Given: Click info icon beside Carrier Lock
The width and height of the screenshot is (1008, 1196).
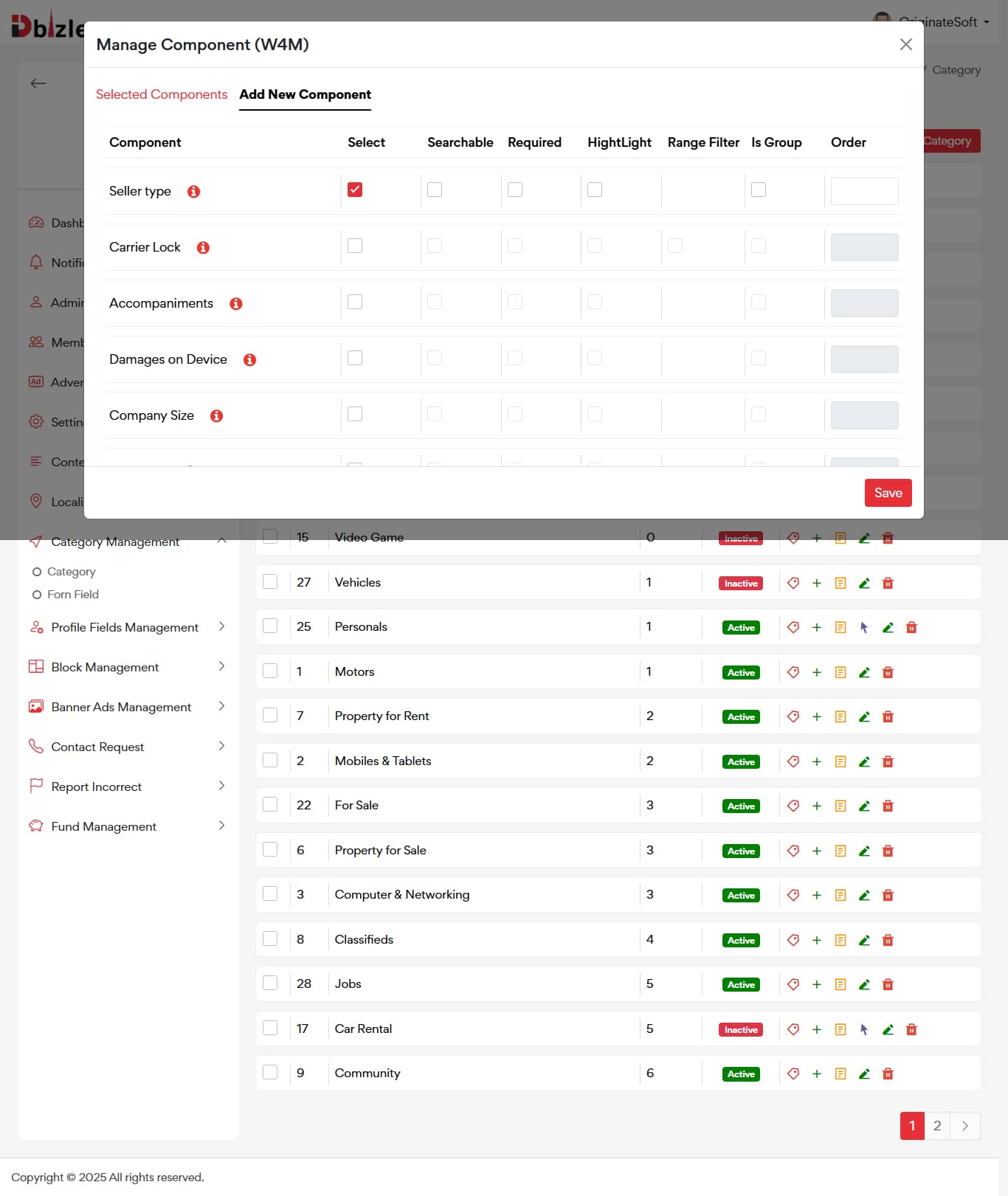Looking at the screenshot, I should (x=203, y=248).
